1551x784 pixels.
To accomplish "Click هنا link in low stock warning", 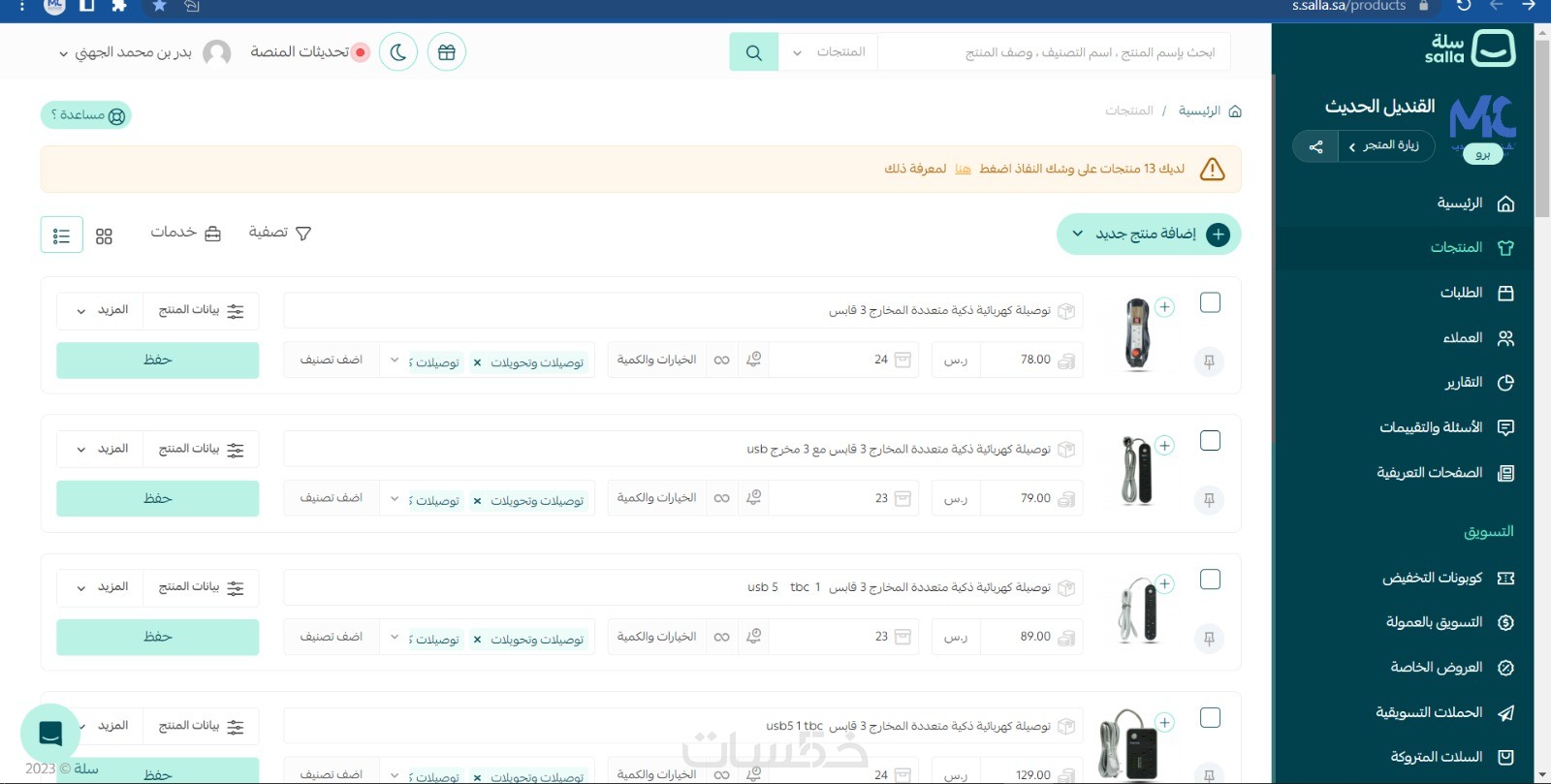I will tap(963, 169).
